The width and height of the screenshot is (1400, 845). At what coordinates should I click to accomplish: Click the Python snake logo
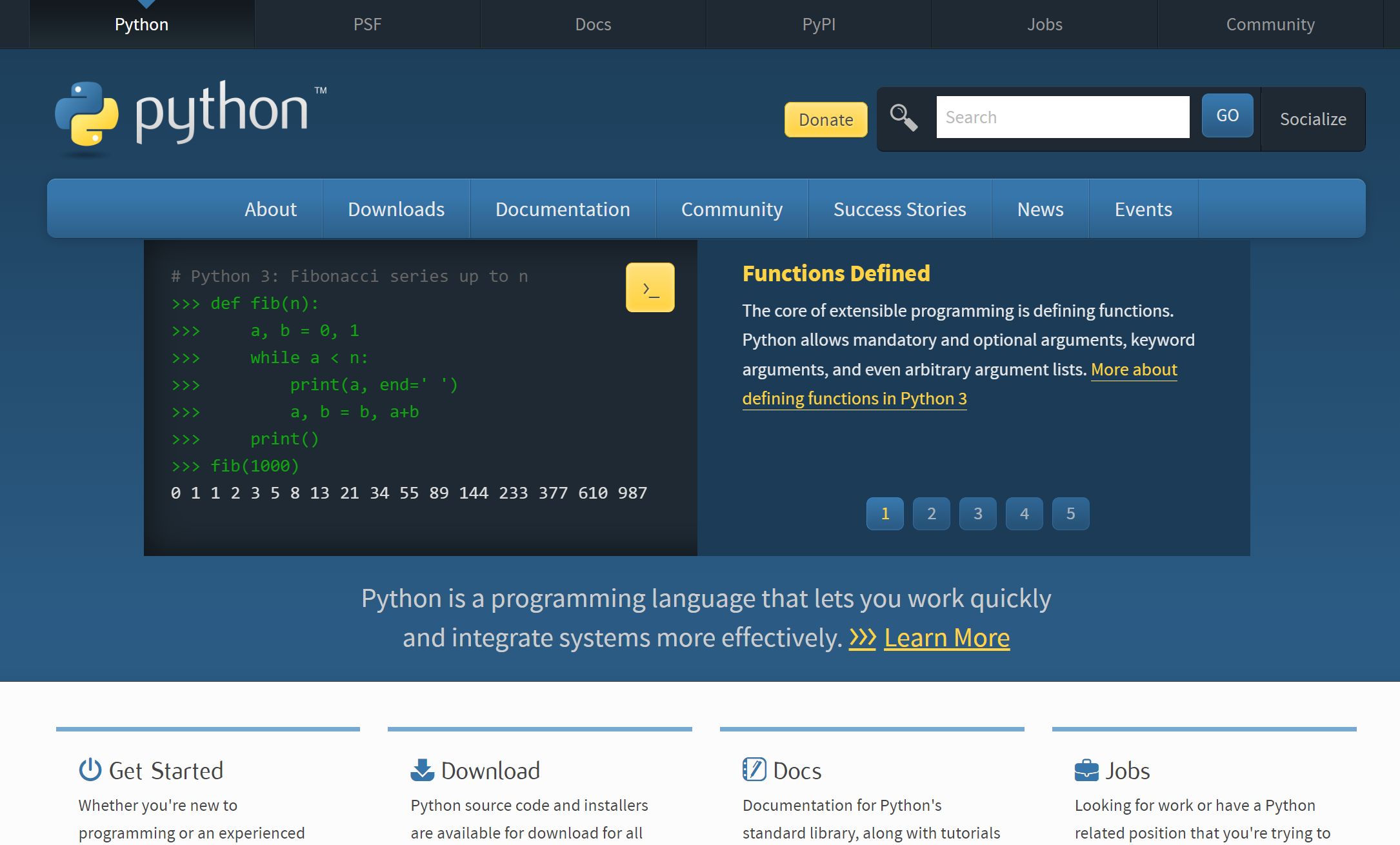pos(87,114)
